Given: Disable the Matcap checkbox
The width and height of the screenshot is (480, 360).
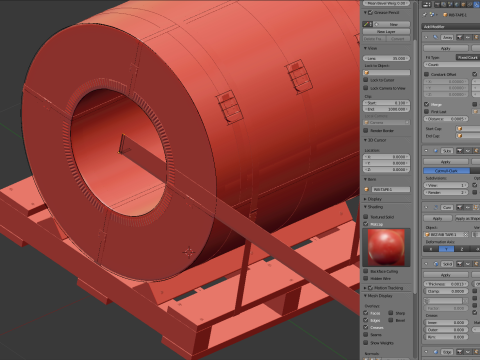Looking at the screenshot, I should [366, 224].
